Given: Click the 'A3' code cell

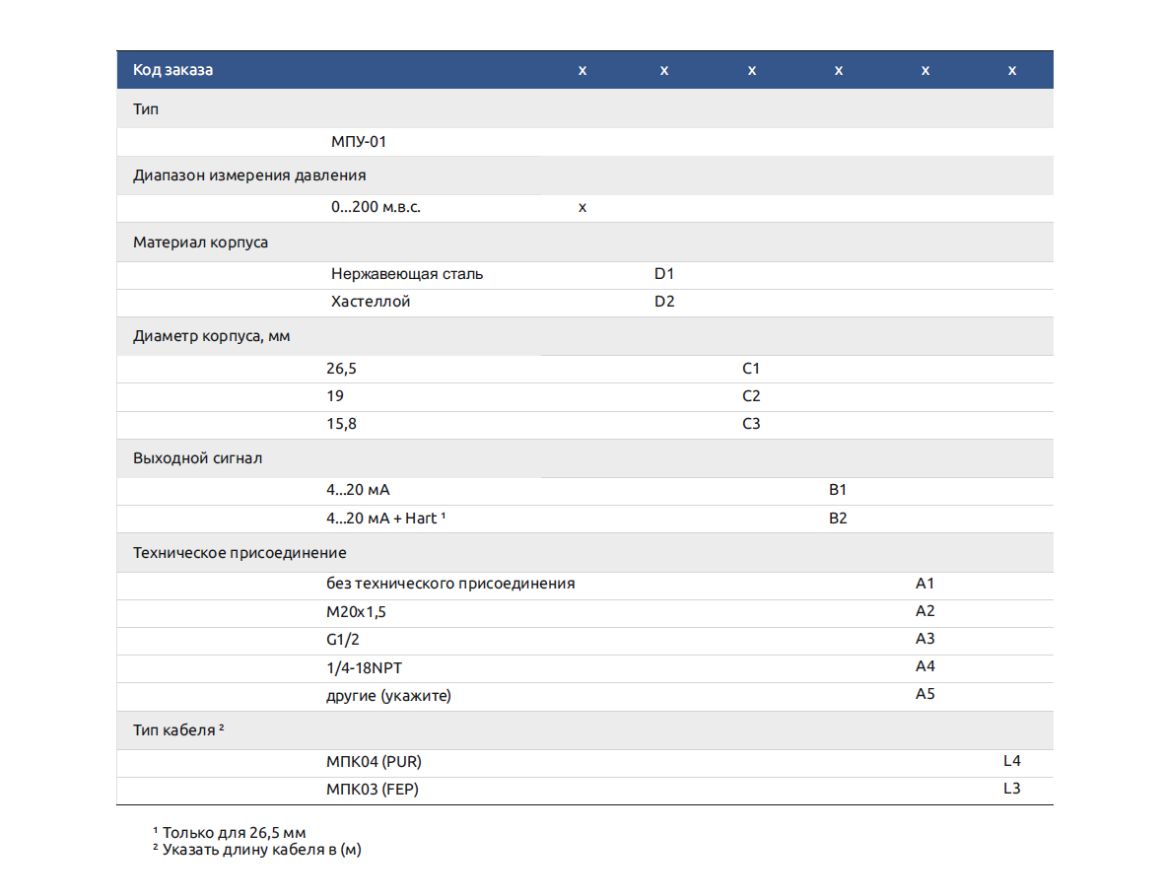Looking at the screenshot, I should (x=925, y=639).
